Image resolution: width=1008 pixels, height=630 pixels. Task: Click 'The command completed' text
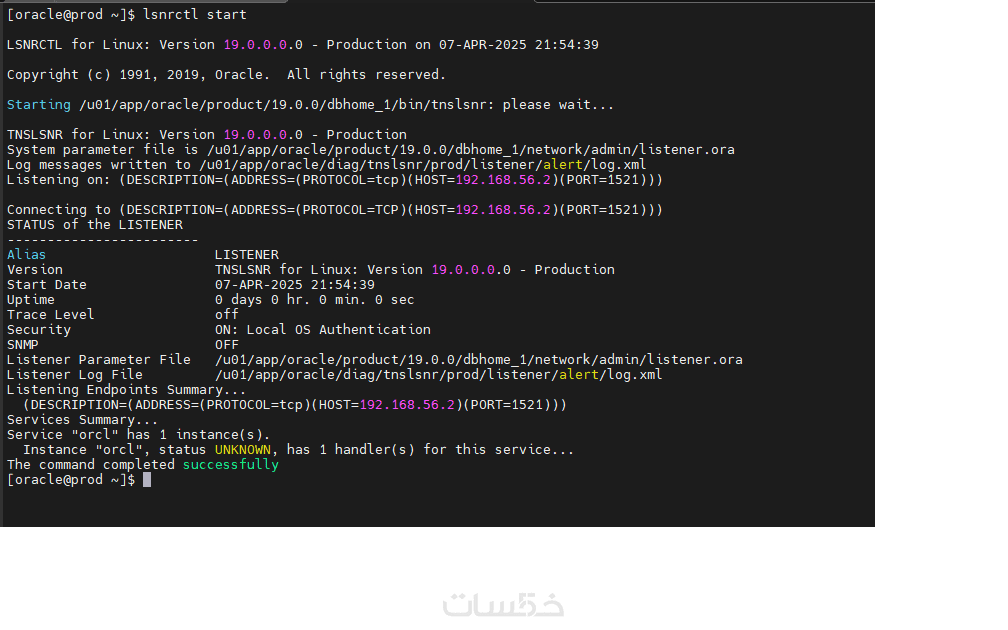[91, 465]
